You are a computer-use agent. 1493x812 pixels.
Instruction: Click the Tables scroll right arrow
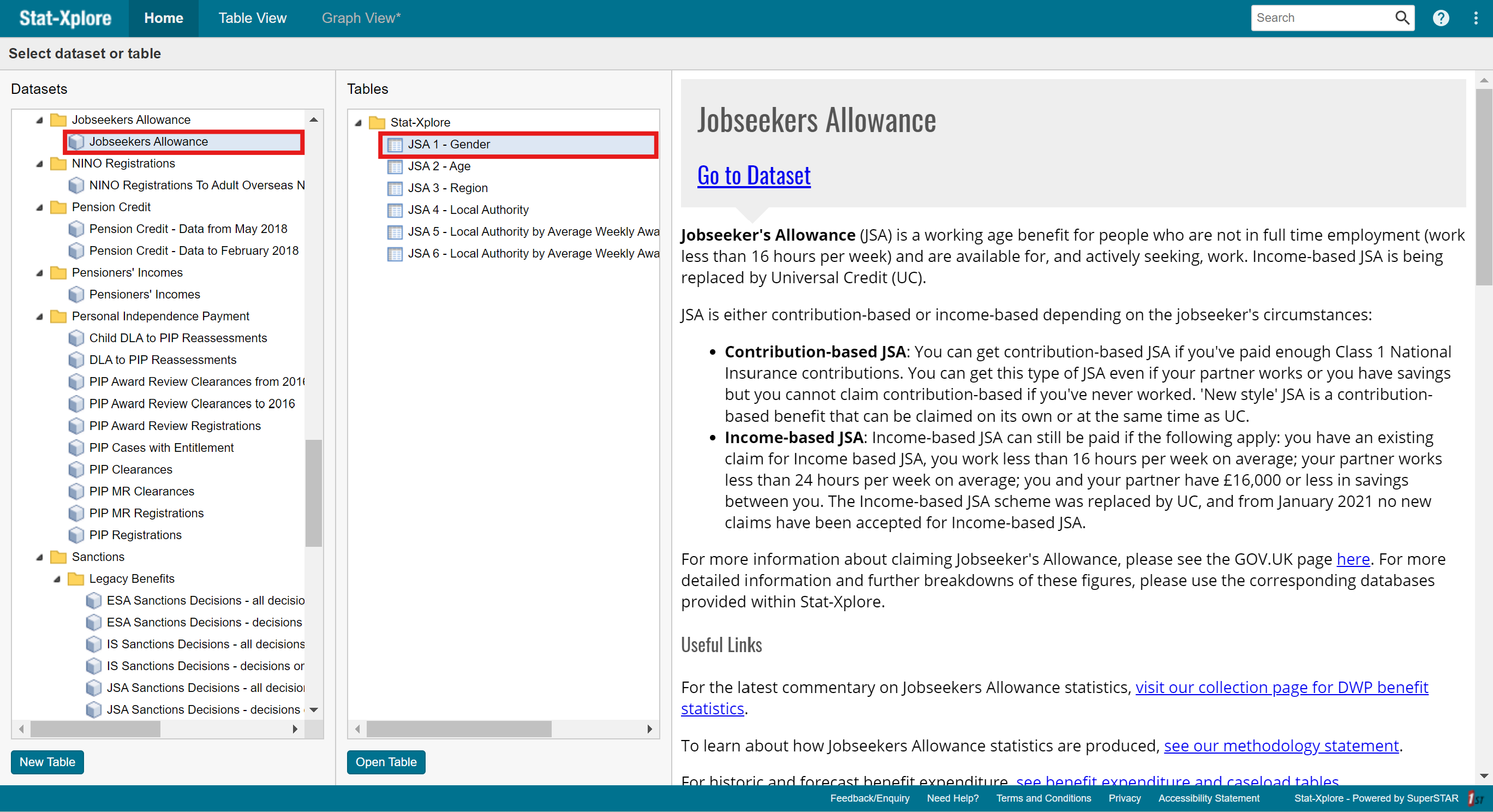tap(650, 729)
